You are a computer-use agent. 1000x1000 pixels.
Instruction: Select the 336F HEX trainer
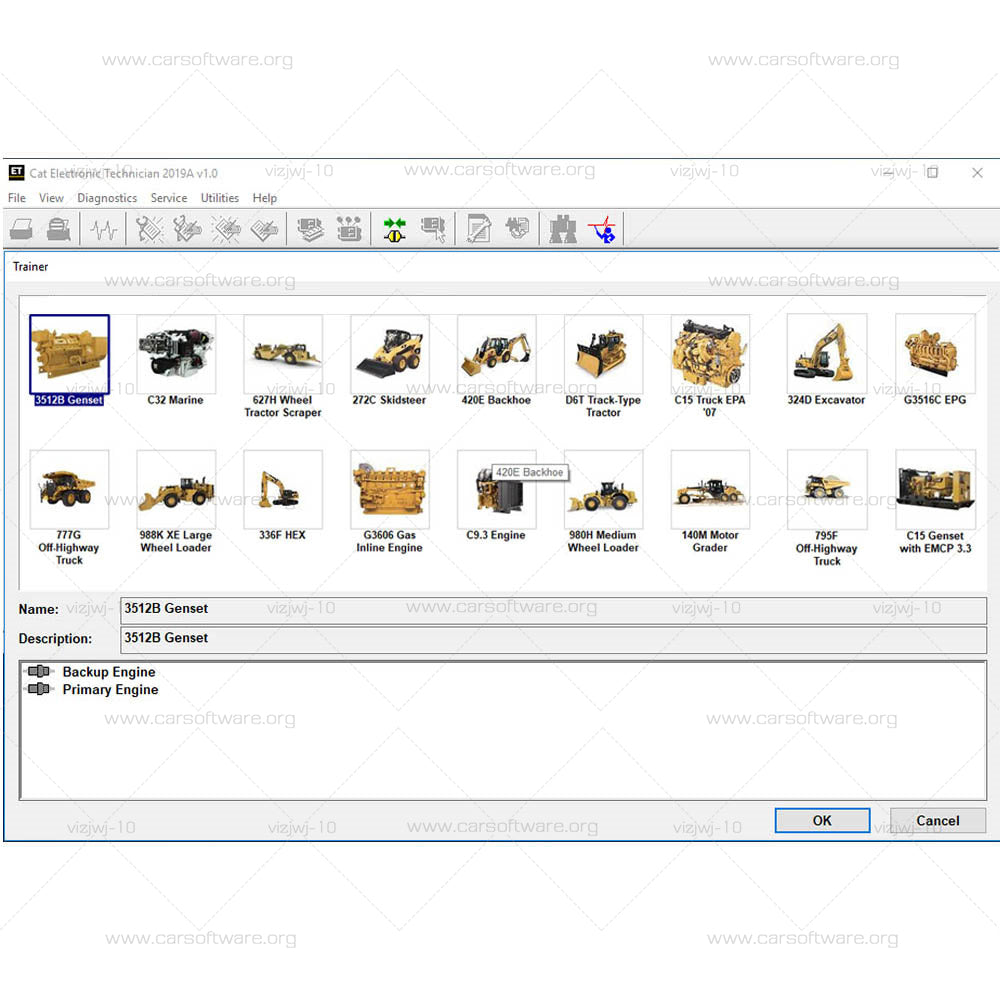point(283,489)
